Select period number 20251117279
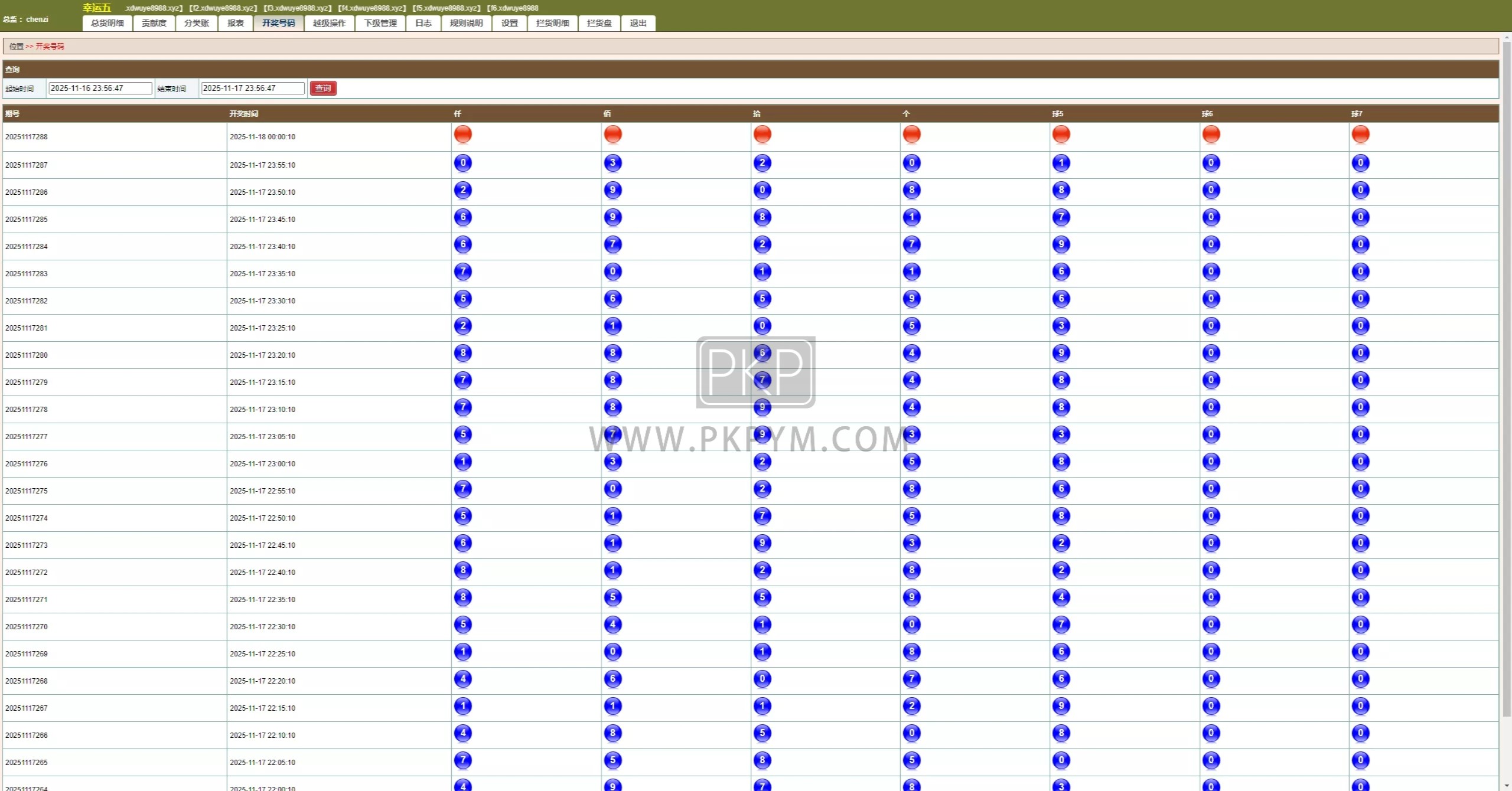This screenshot has height=791, width=1512. pos(27,383)
